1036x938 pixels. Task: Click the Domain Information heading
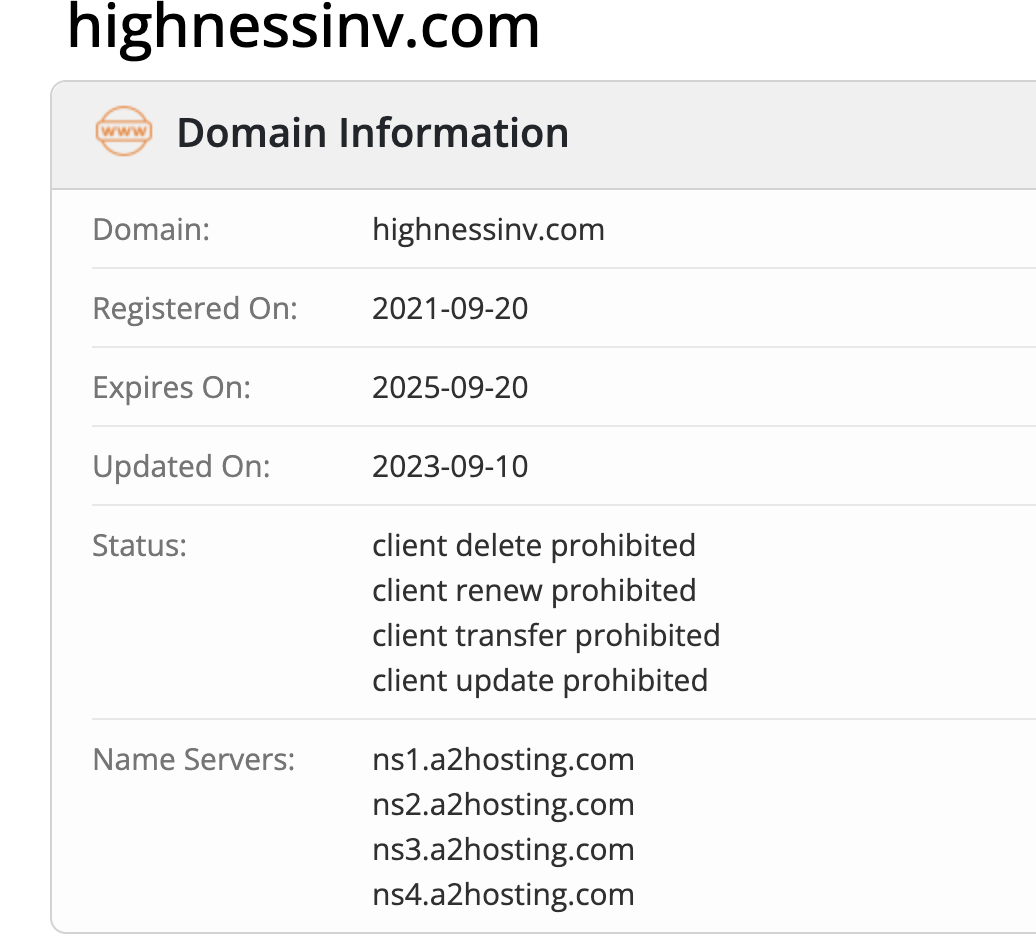click(373, 133)
